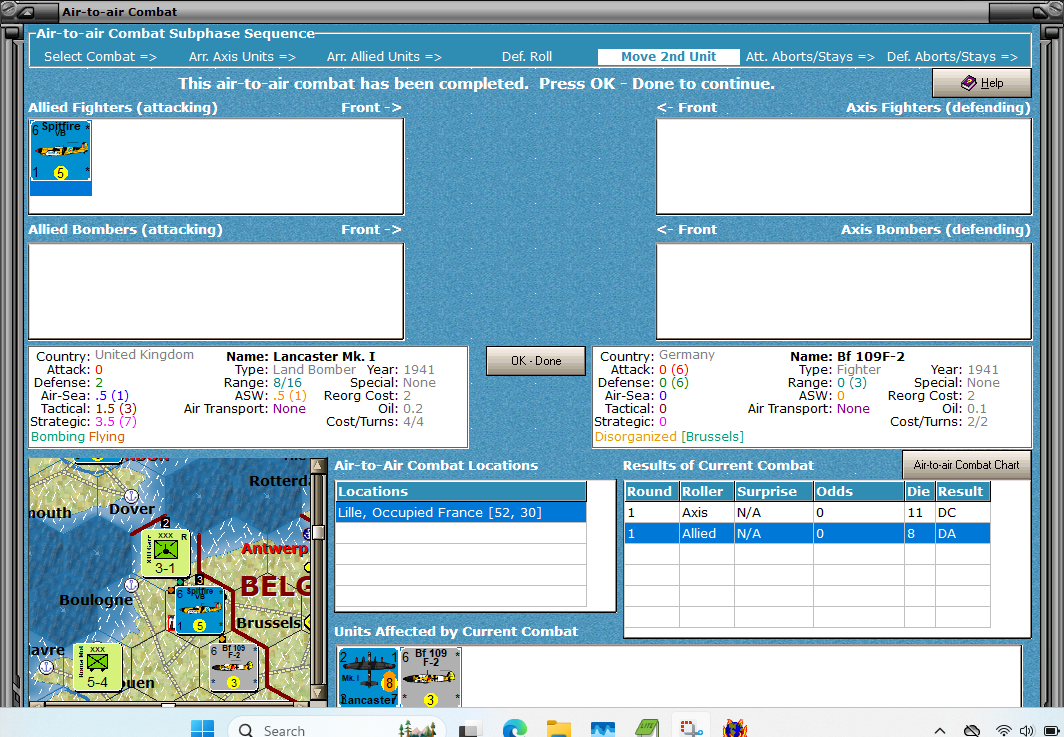Screen dimensions: 1064x737
Task: Open Windows Start menu
Action: point(202,730)
